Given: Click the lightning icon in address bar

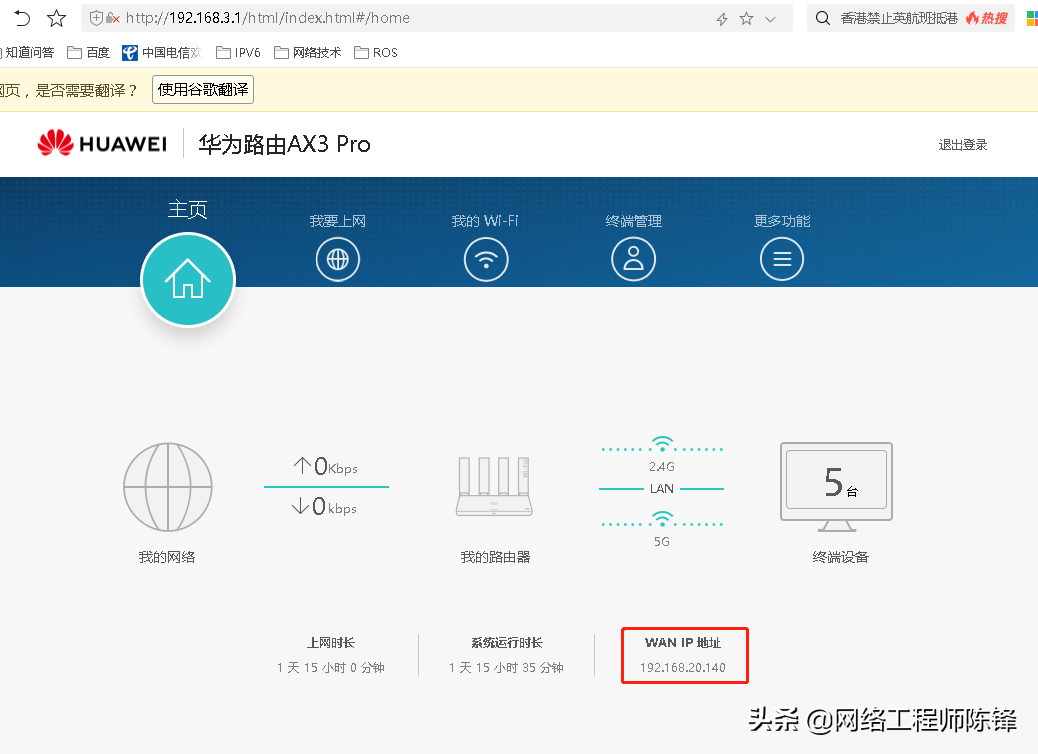Looking at the screenshot, I should pyautogui.click(x=722, y=19).
